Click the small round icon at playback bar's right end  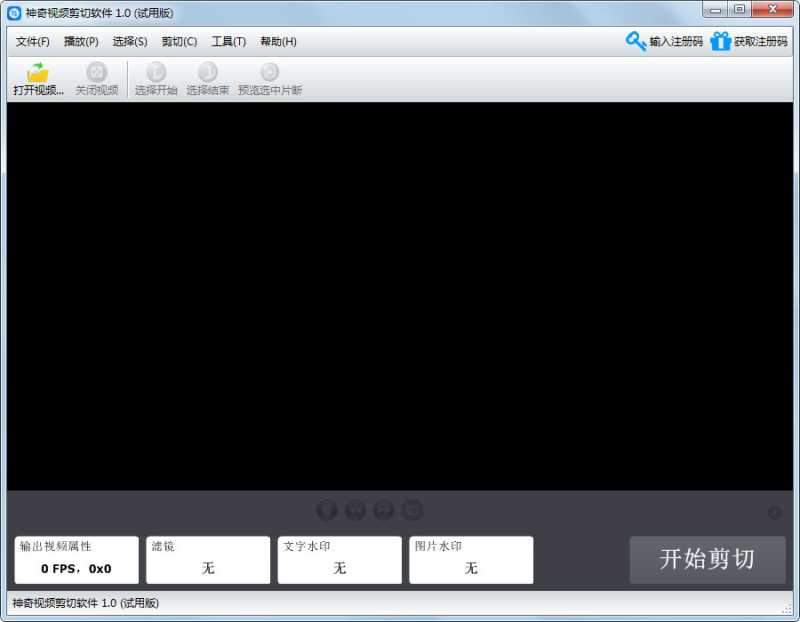click(x=774, y=512)
